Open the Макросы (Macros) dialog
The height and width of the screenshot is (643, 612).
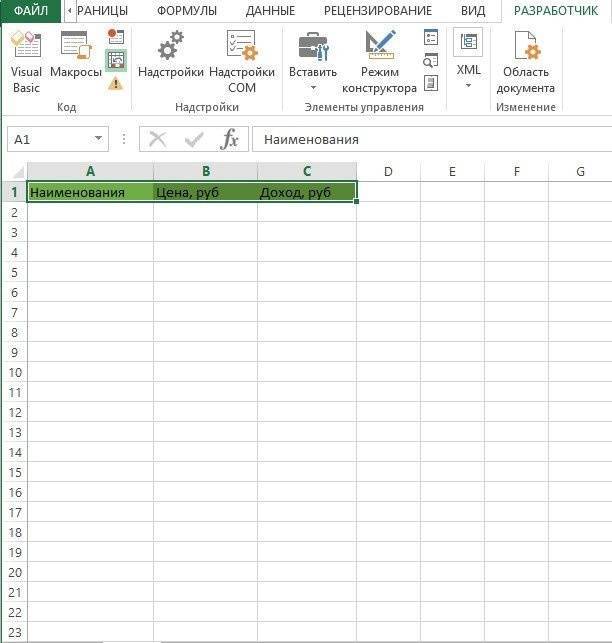click(75, 61)
